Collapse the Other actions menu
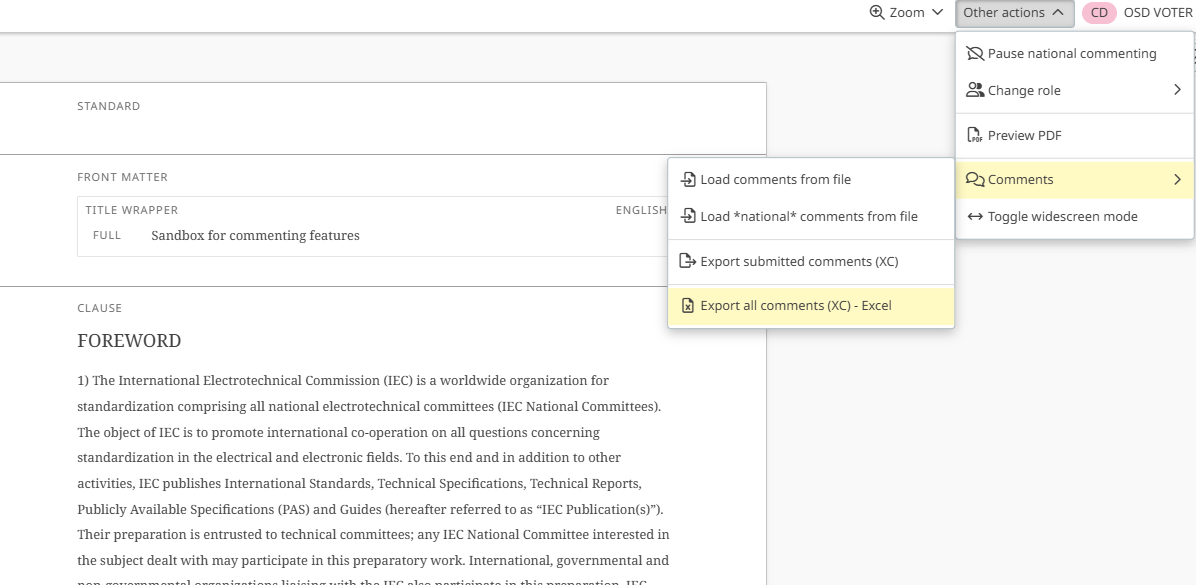This screenshot has width=1196, height=585. click(x=1014, y=13)
